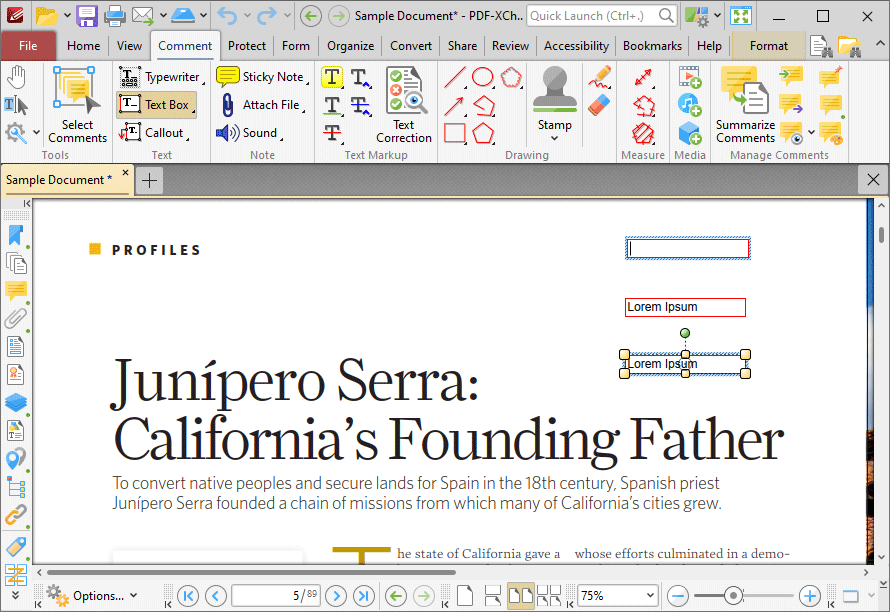Click the Quick Launch search field

pyautogui.click(x=602, y=16)
